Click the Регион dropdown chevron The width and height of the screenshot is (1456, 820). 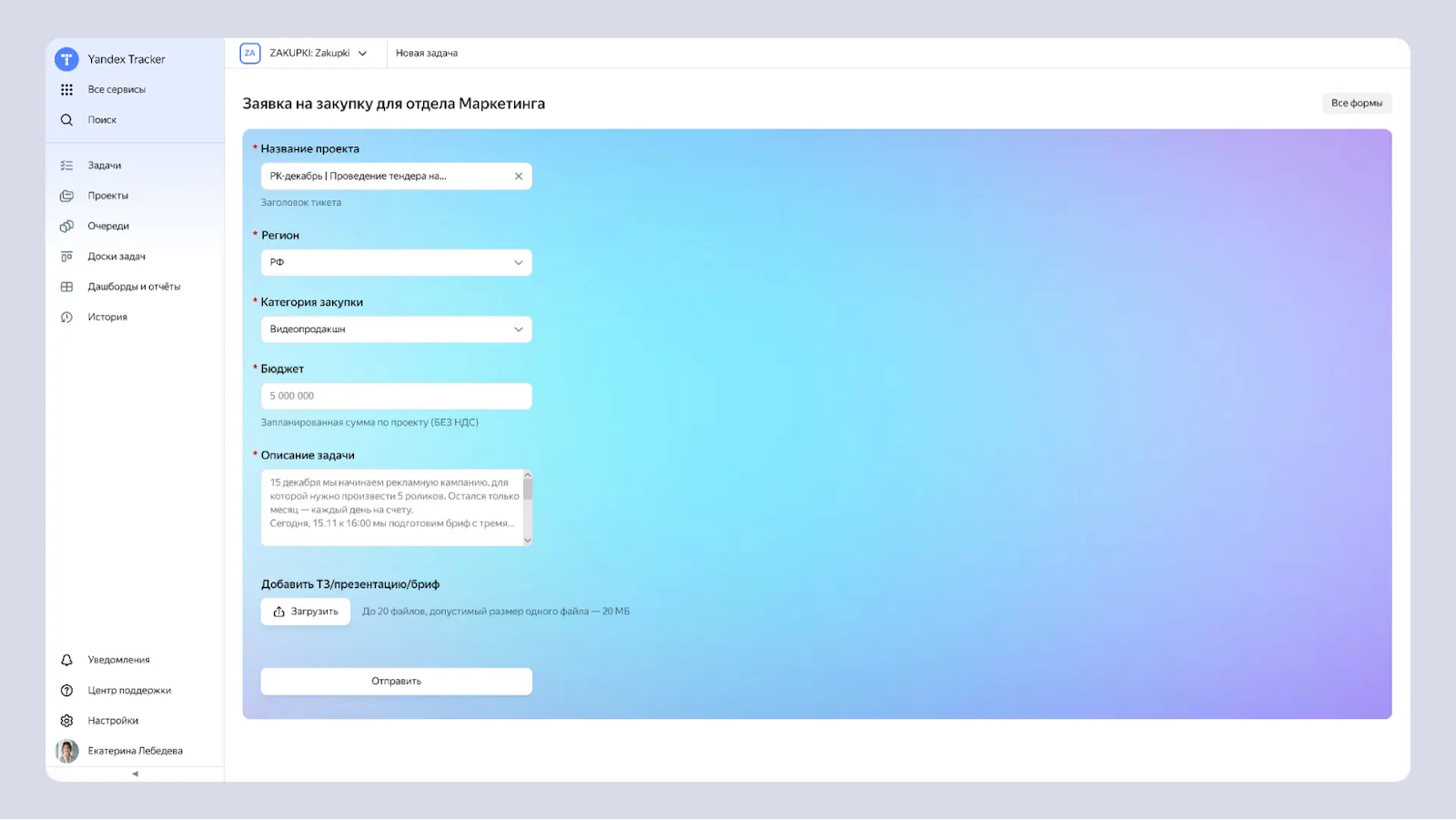(x=519, y=262)
